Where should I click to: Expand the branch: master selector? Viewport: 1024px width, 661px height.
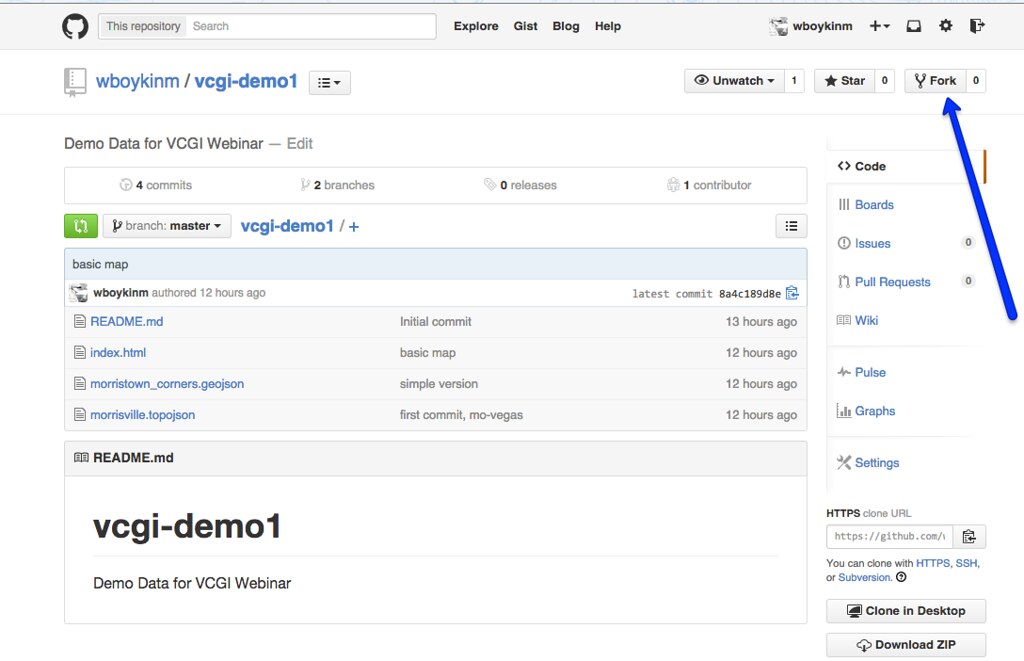(167, 226)
